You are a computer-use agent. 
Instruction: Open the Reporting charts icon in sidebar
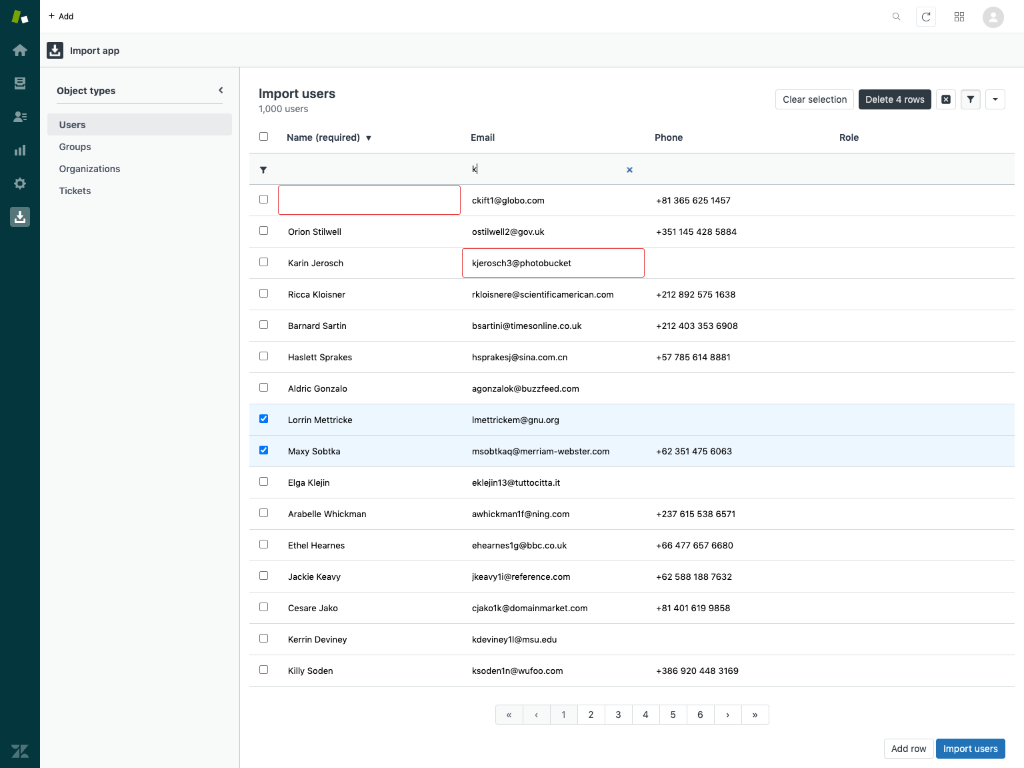tap(20, 150)
